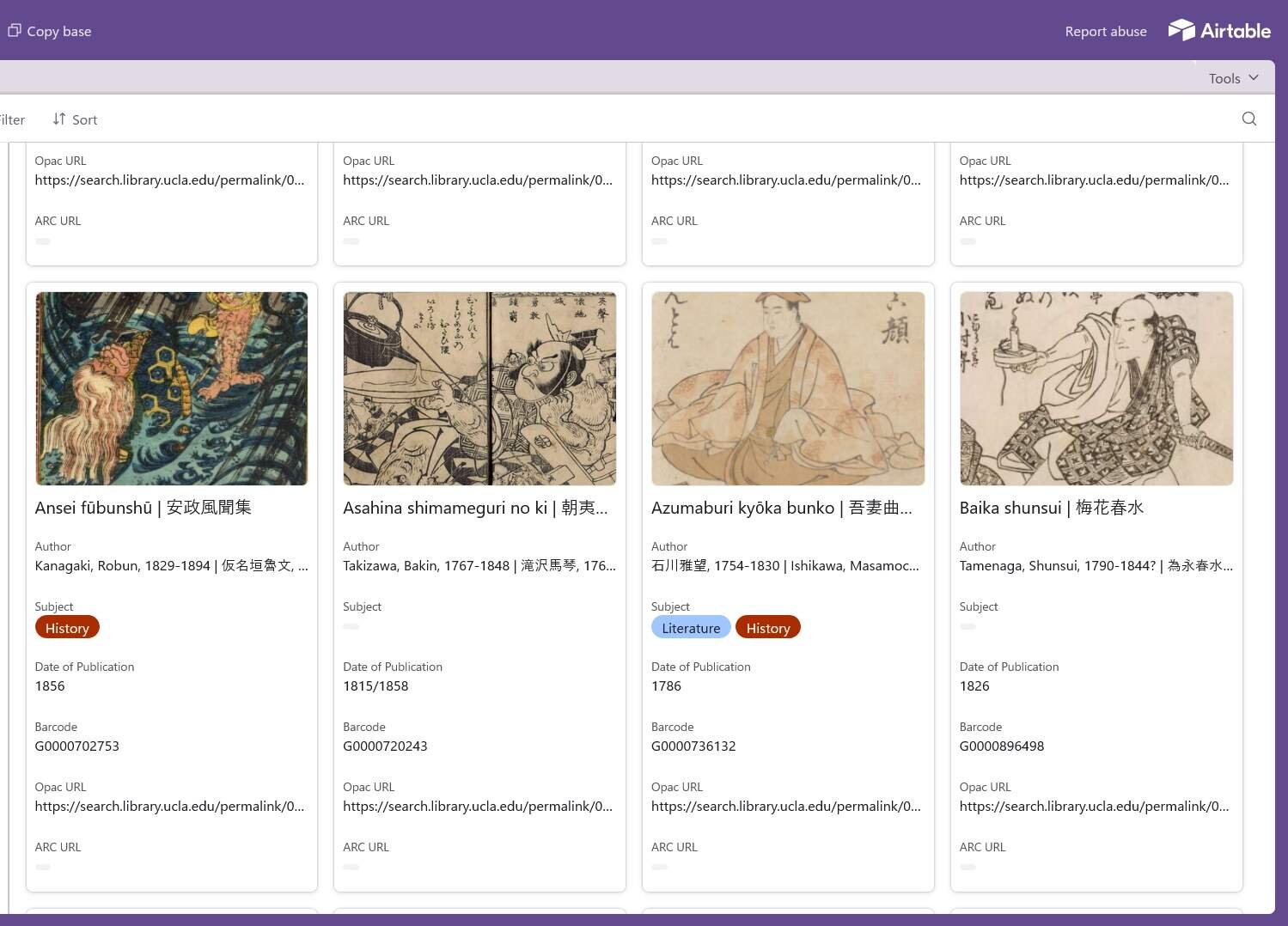Click the Asahina shimameguri no ki title
Image resolution: width=1288 pixels, height=926 pixels.
point(474,508)
